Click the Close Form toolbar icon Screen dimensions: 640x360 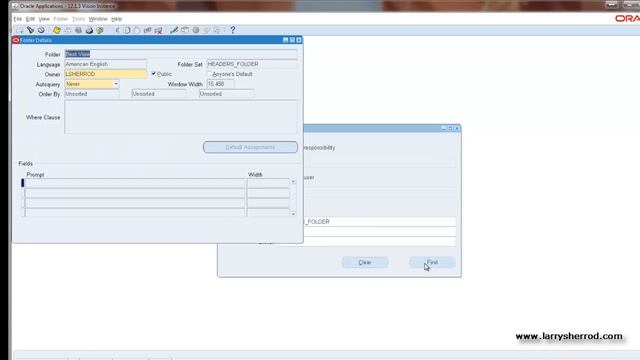click(100, 30)
